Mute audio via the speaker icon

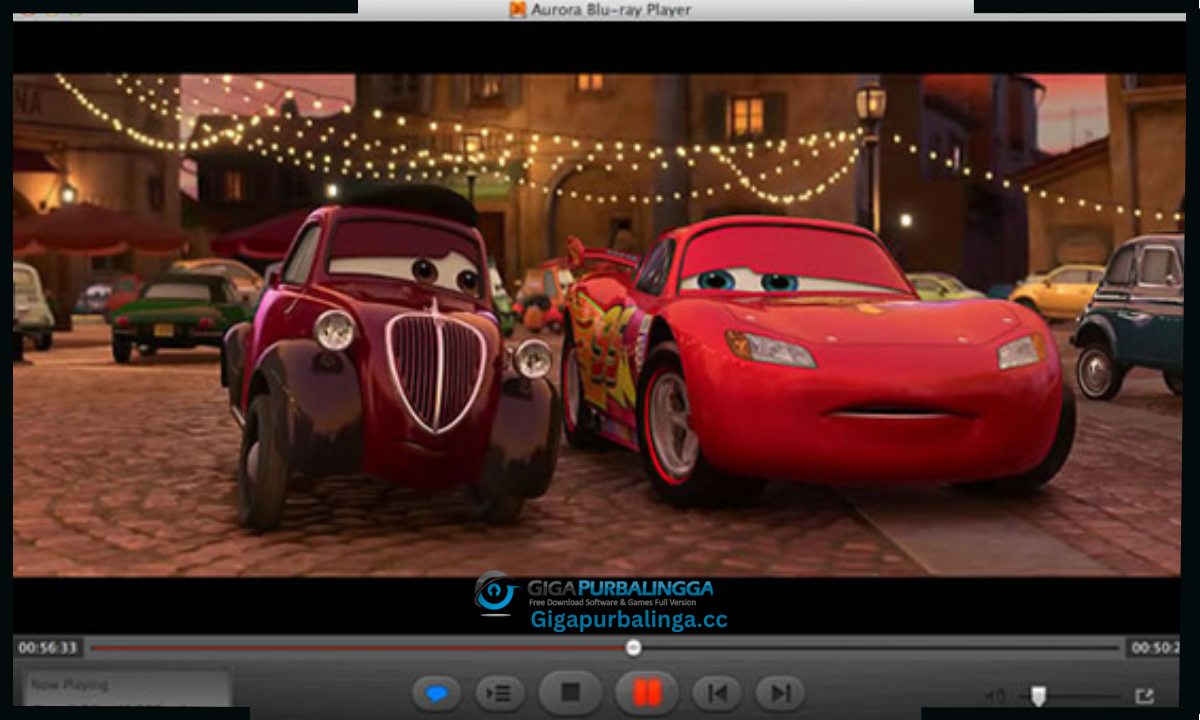point(995,696)
